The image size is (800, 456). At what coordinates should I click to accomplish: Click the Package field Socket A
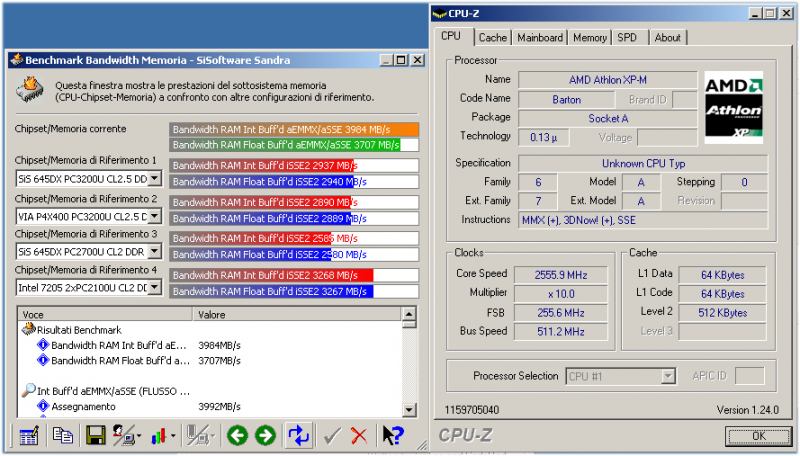pos(608,118)
